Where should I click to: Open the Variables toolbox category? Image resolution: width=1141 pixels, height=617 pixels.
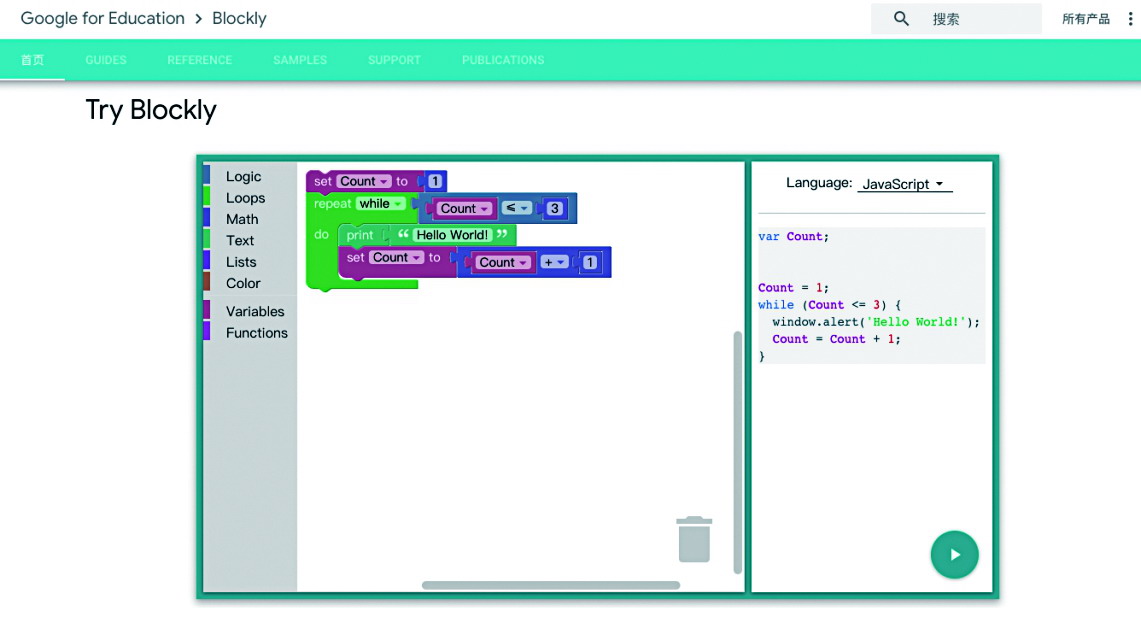click(x=250, y=311)
